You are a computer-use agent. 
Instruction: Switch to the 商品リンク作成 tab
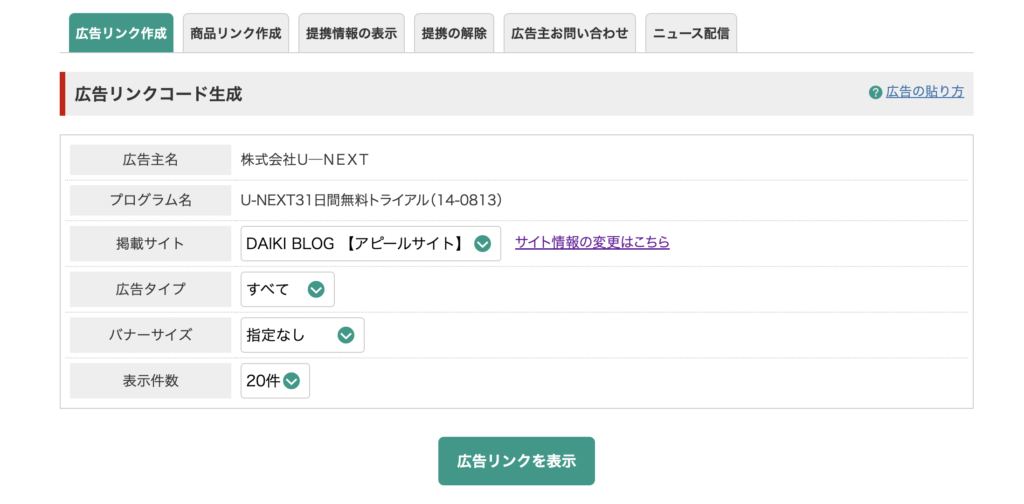coord(236,33)
